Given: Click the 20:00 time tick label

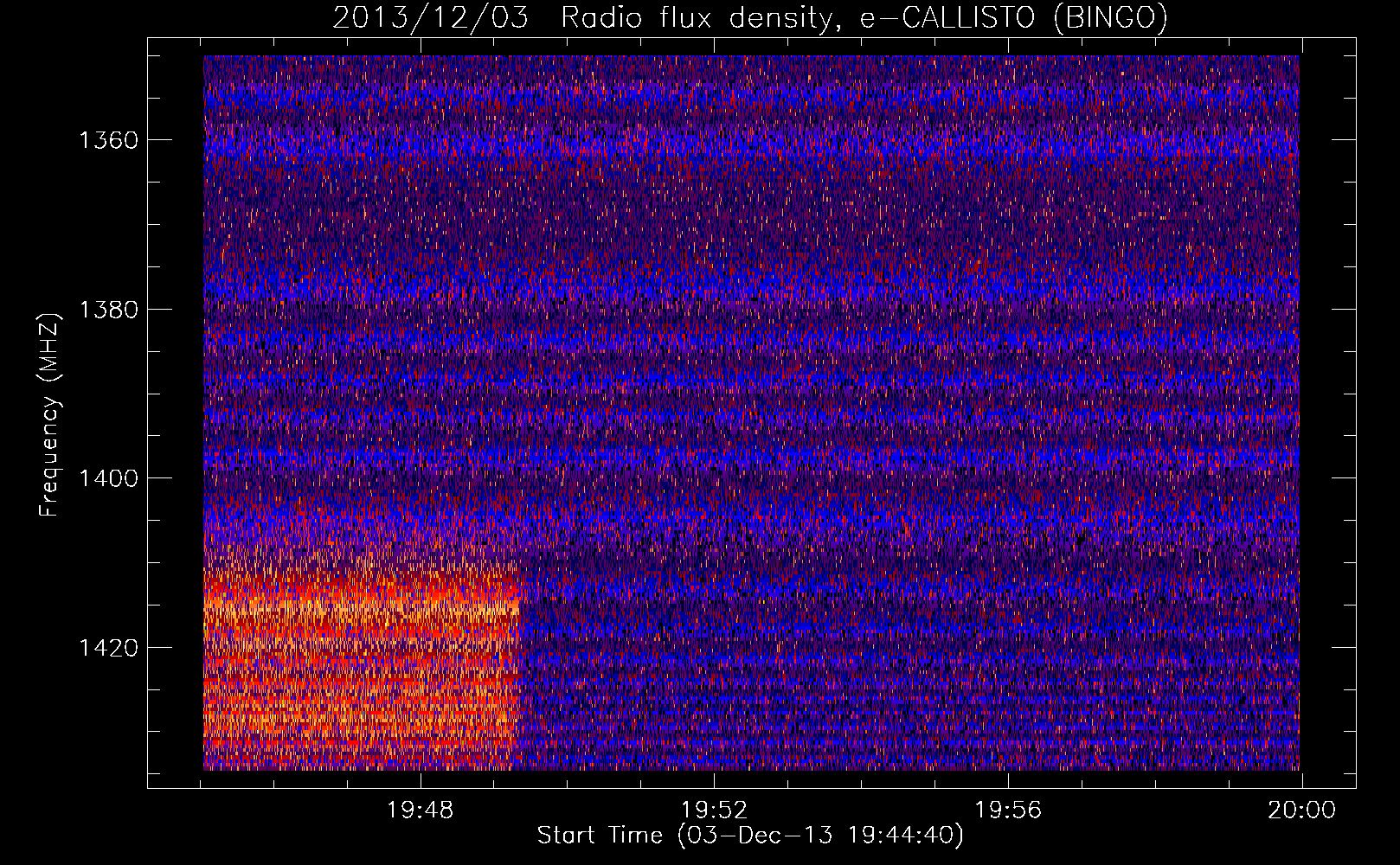Looking at the screenshot, I should tap(1301, 811).
